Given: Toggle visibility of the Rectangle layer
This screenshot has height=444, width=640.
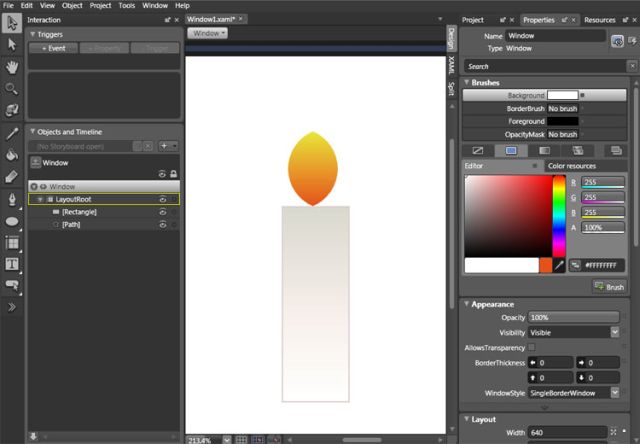Looking at the screenshot, I should [x=162, y=212].
